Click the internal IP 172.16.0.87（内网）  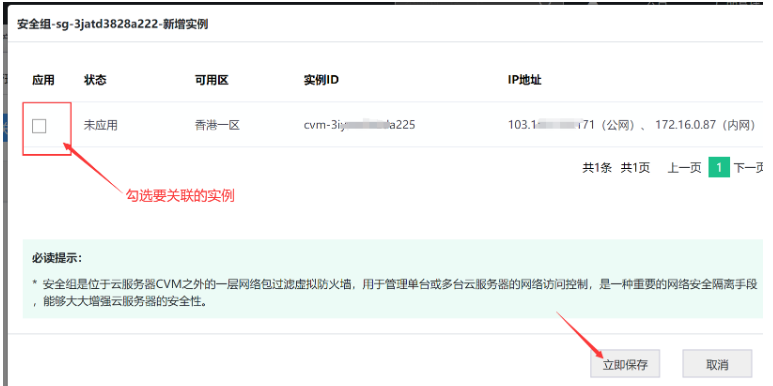point(705,125)
